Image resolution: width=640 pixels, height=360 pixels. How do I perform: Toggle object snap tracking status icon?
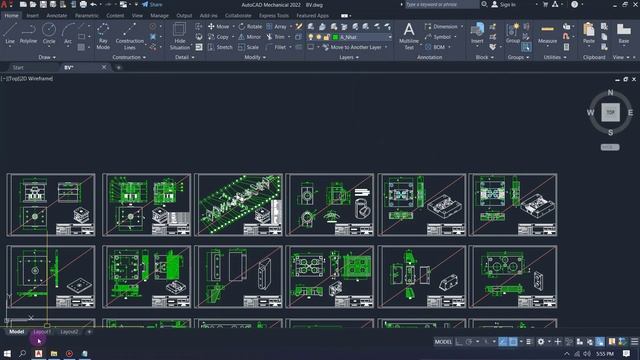503,342
